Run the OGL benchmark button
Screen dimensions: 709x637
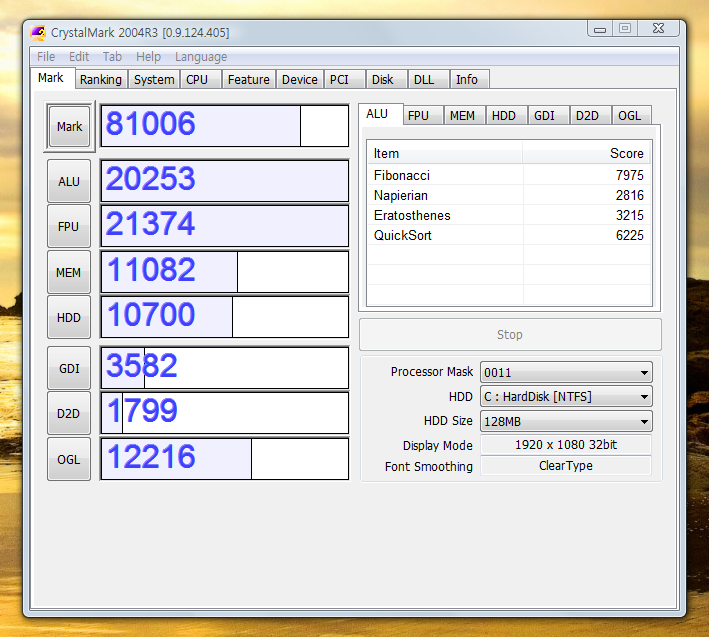pos(69,459)
